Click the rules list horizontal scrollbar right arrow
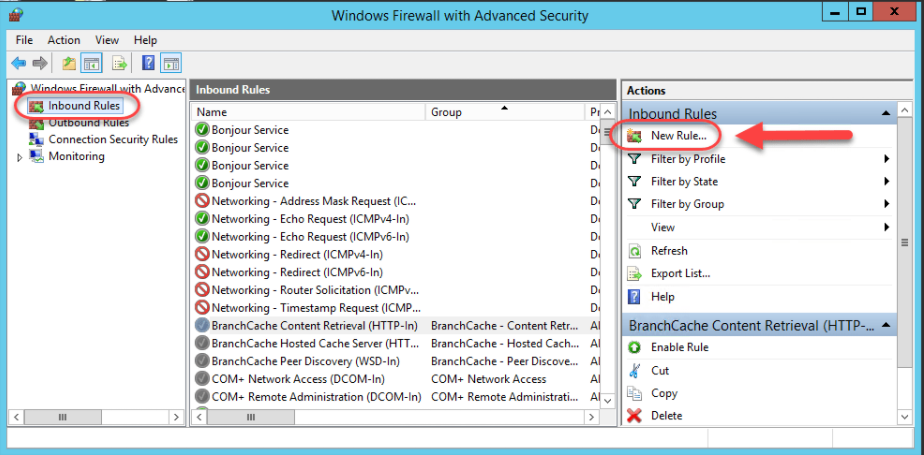Screen dimensions: 924x455 (x=591, y=417)
